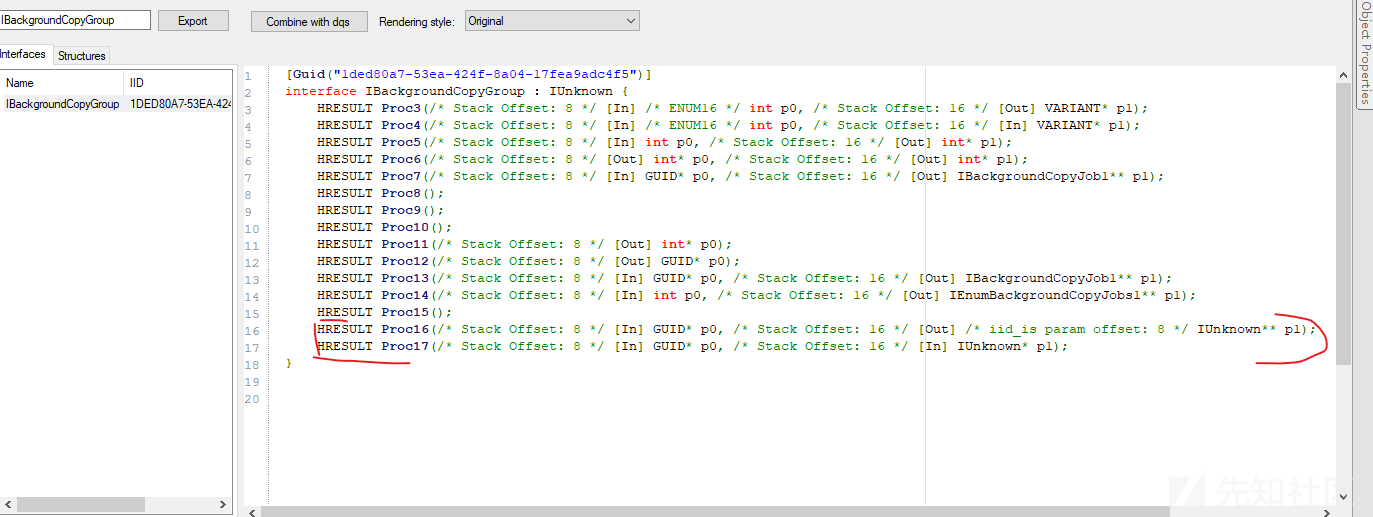
Task: Sort by the IID column header
Action: pos(178,83)
